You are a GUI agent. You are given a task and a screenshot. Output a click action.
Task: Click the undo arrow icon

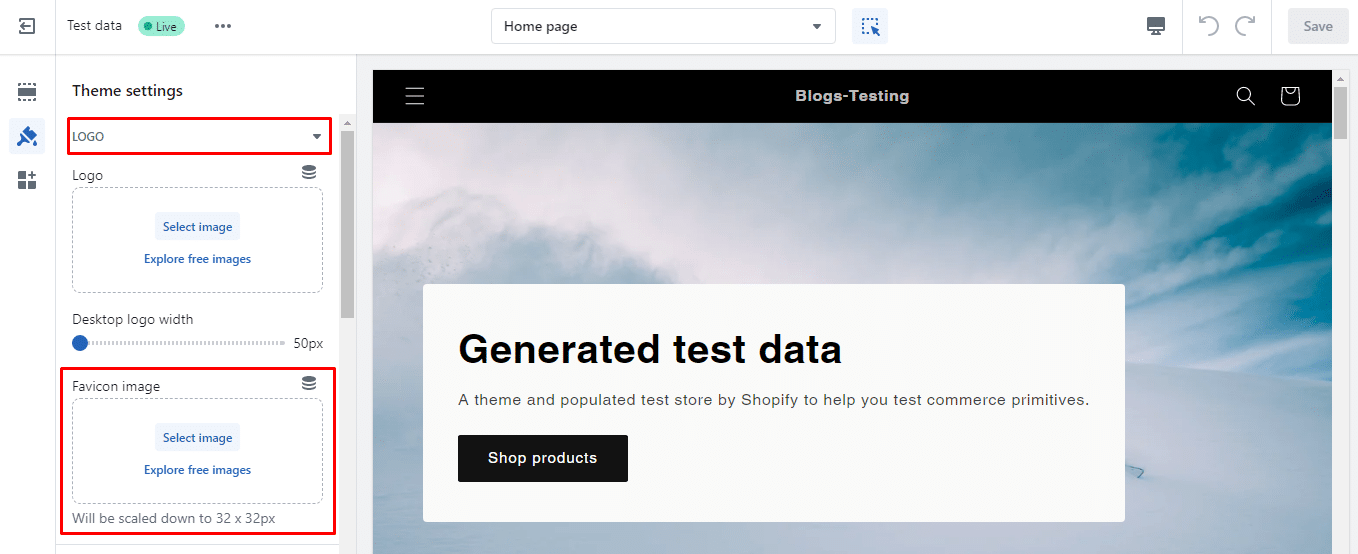click(x=1208, y=26)
